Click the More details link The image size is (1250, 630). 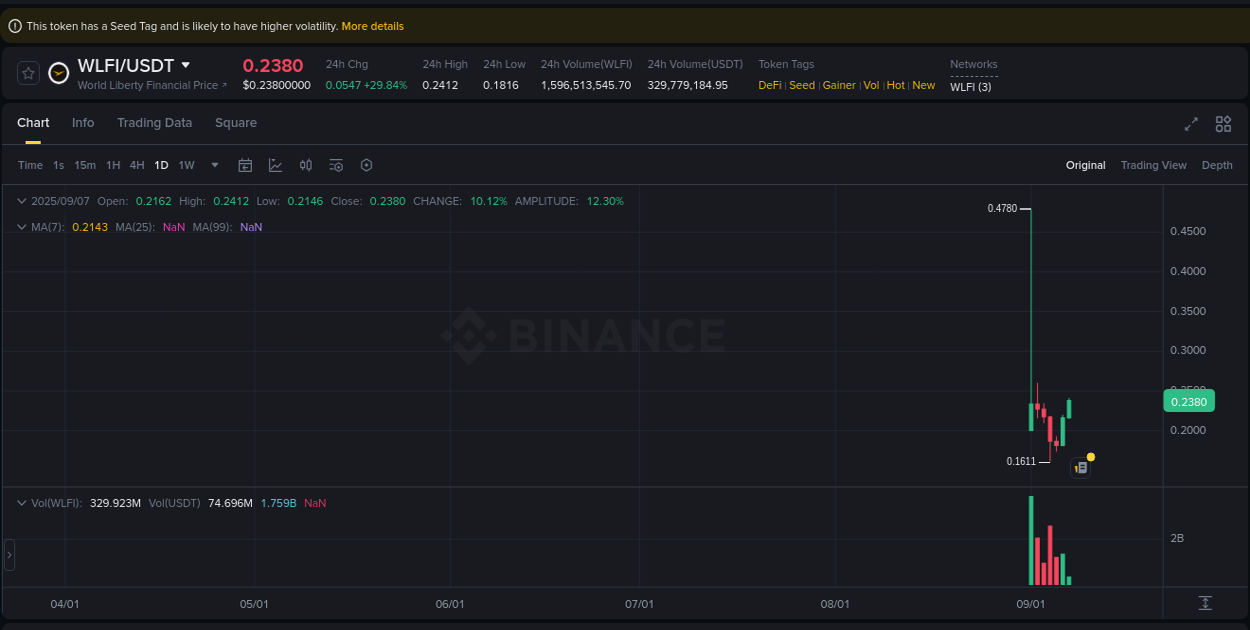point(372,26)
